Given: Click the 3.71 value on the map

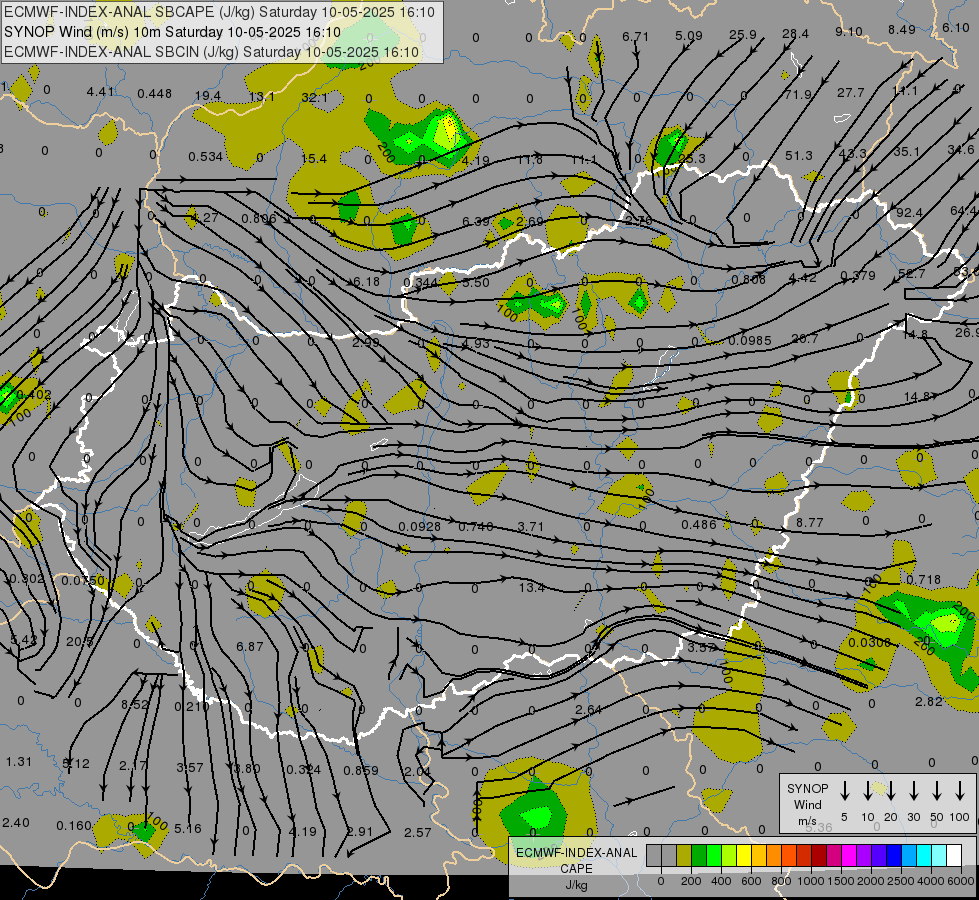Looking at the screenshot, I should point(531,527).
